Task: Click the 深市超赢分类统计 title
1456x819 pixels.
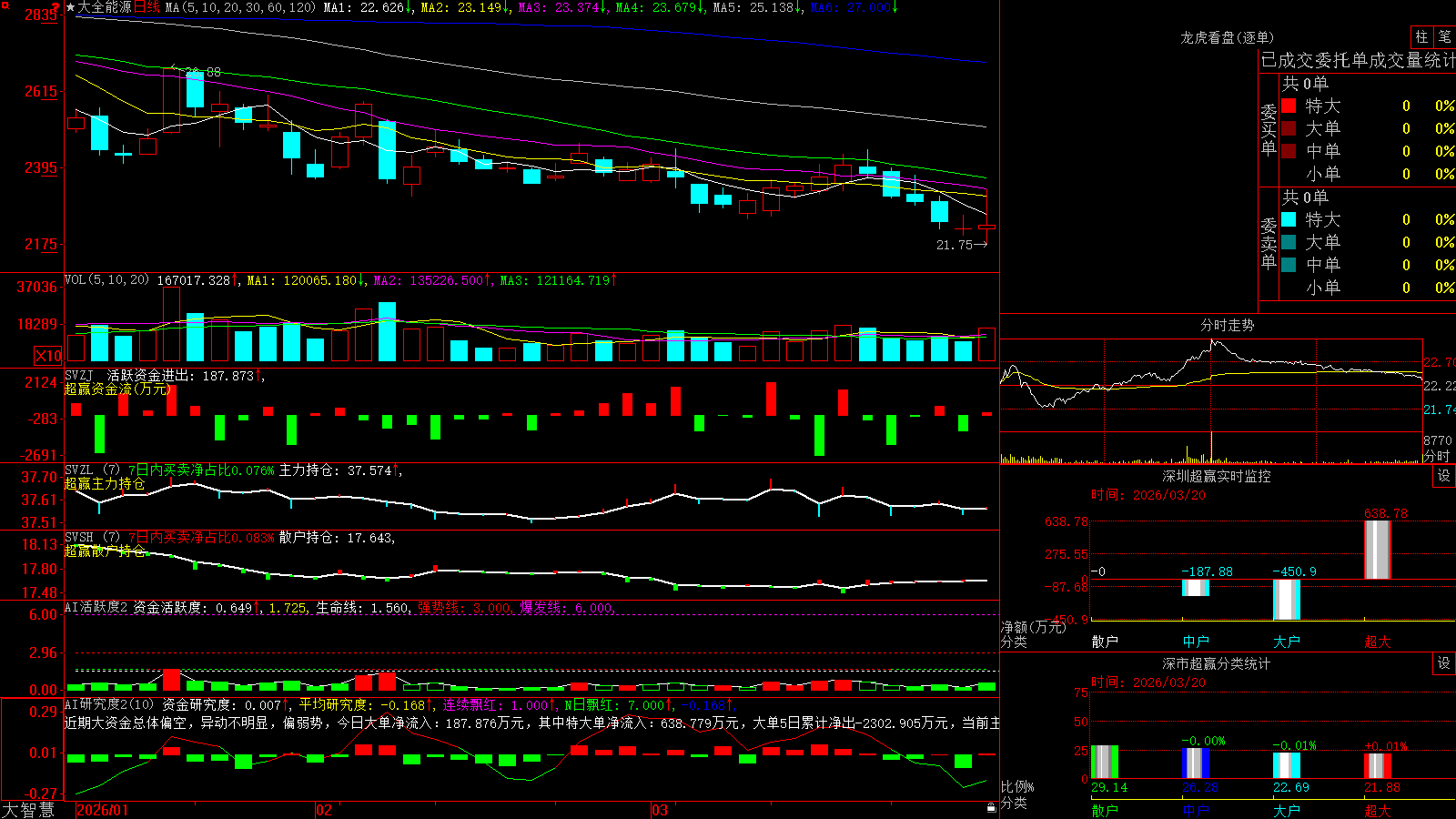Action: coord(1216,663)
